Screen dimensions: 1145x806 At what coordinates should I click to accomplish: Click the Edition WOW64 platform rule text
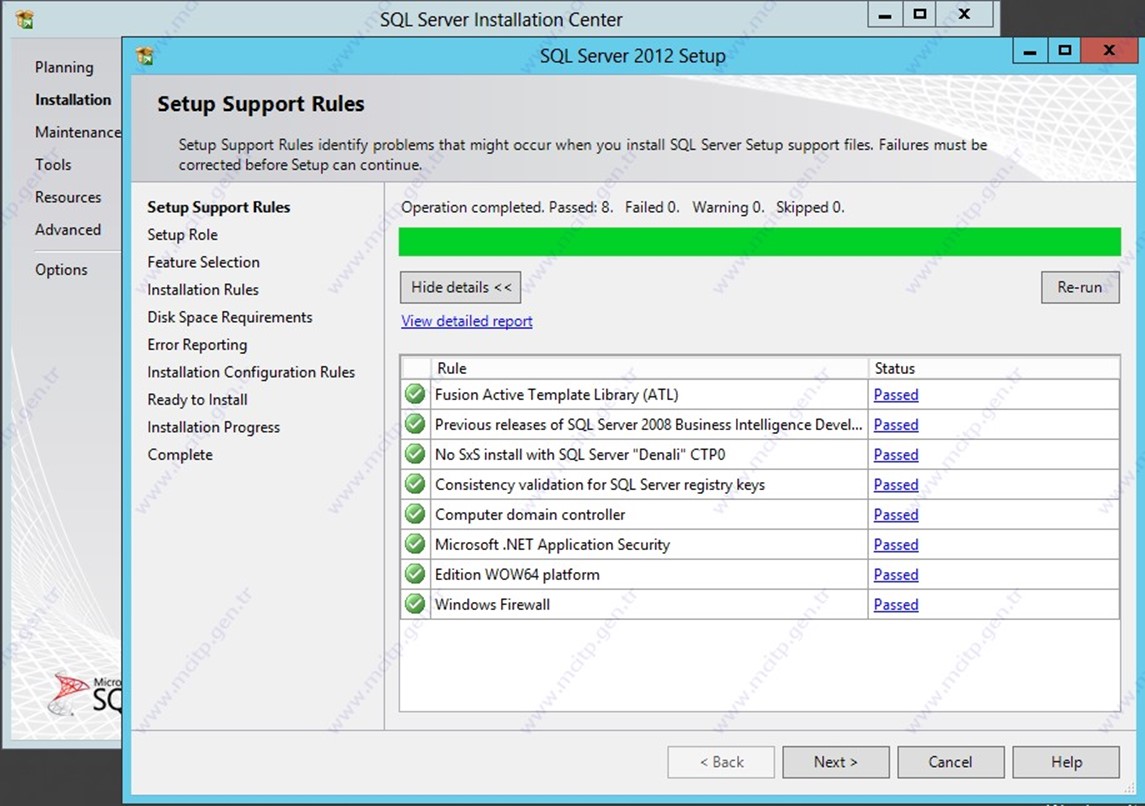[x=517, y=575]
